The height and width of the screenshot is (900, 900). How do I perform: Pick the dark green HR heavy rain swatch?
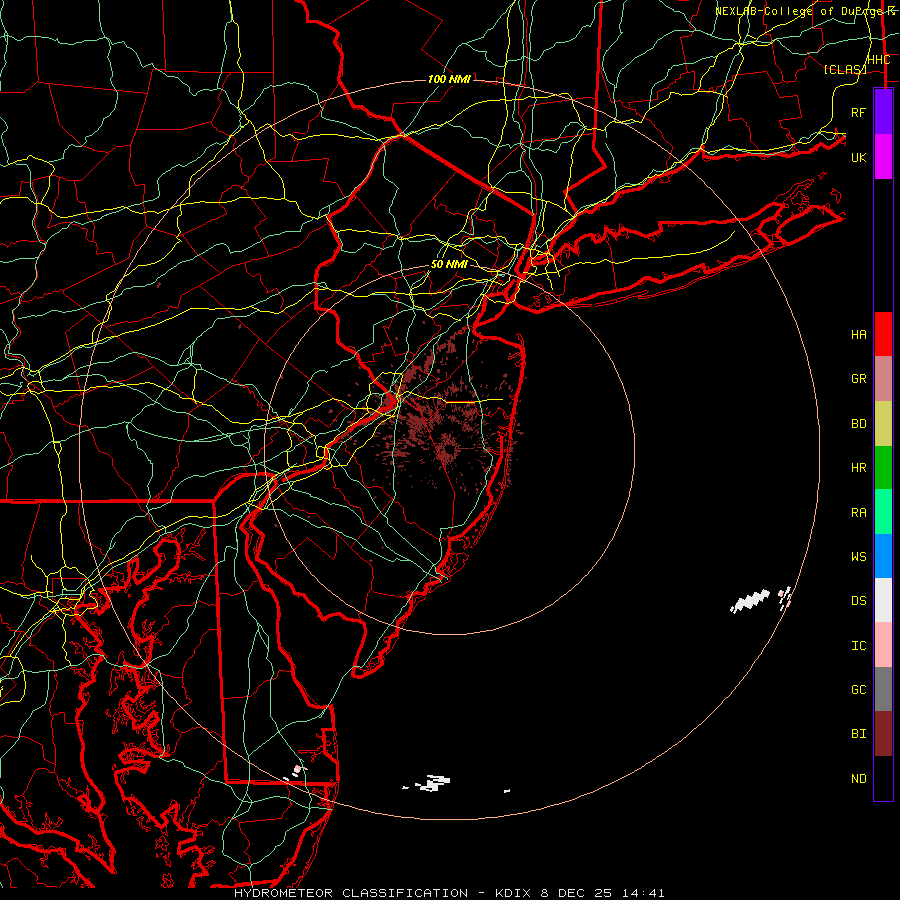coord(883,467)
